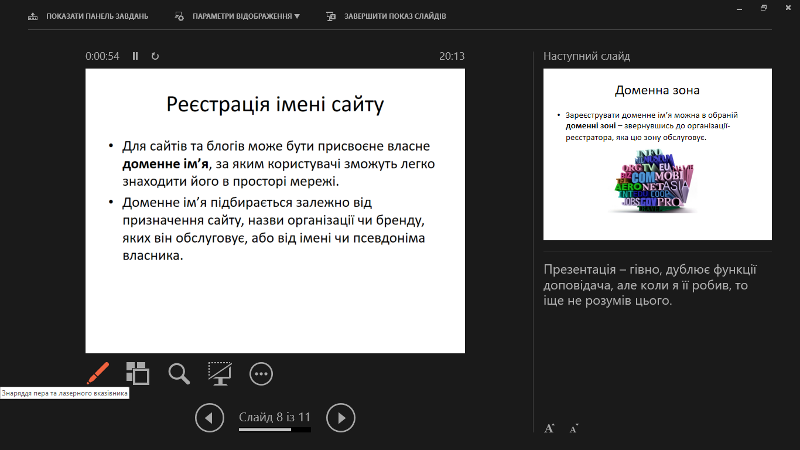
Task: Activate the zoom into slide magnifier
Action: (x=179, y=373)
